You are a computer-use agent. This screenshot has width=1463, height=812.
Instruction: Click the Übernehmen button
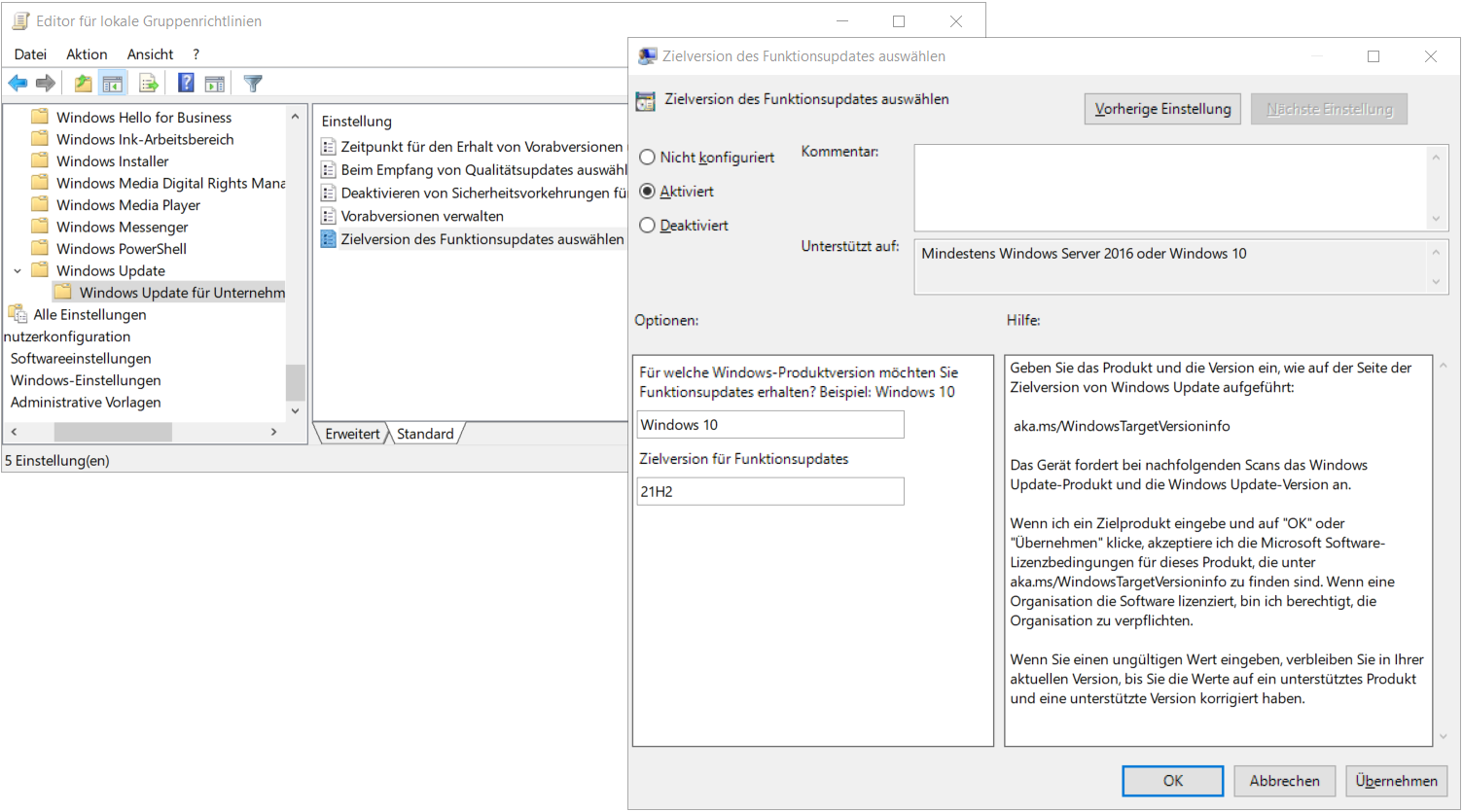point(1396,781)
